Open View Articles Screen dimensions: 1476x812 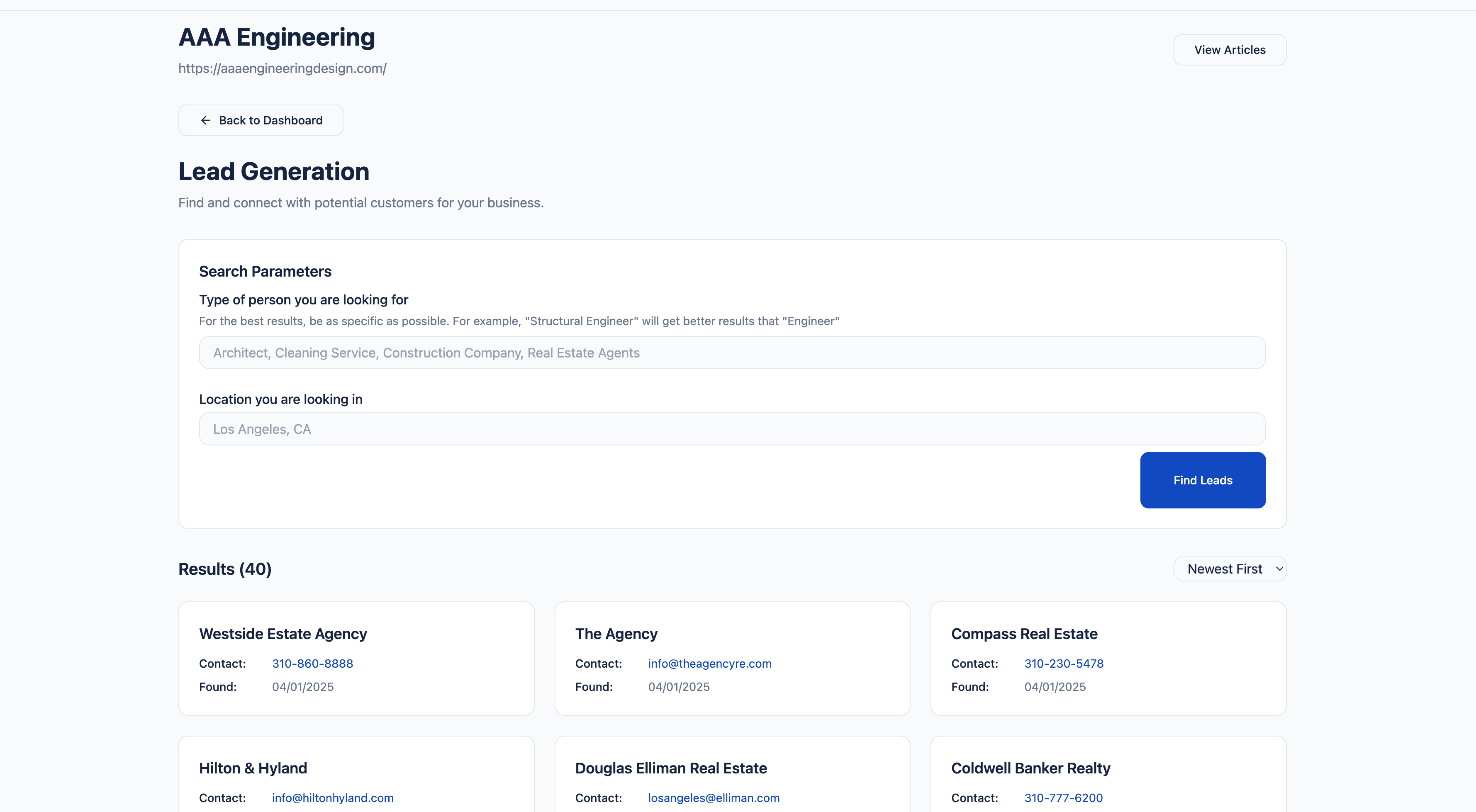(1230, 50)
